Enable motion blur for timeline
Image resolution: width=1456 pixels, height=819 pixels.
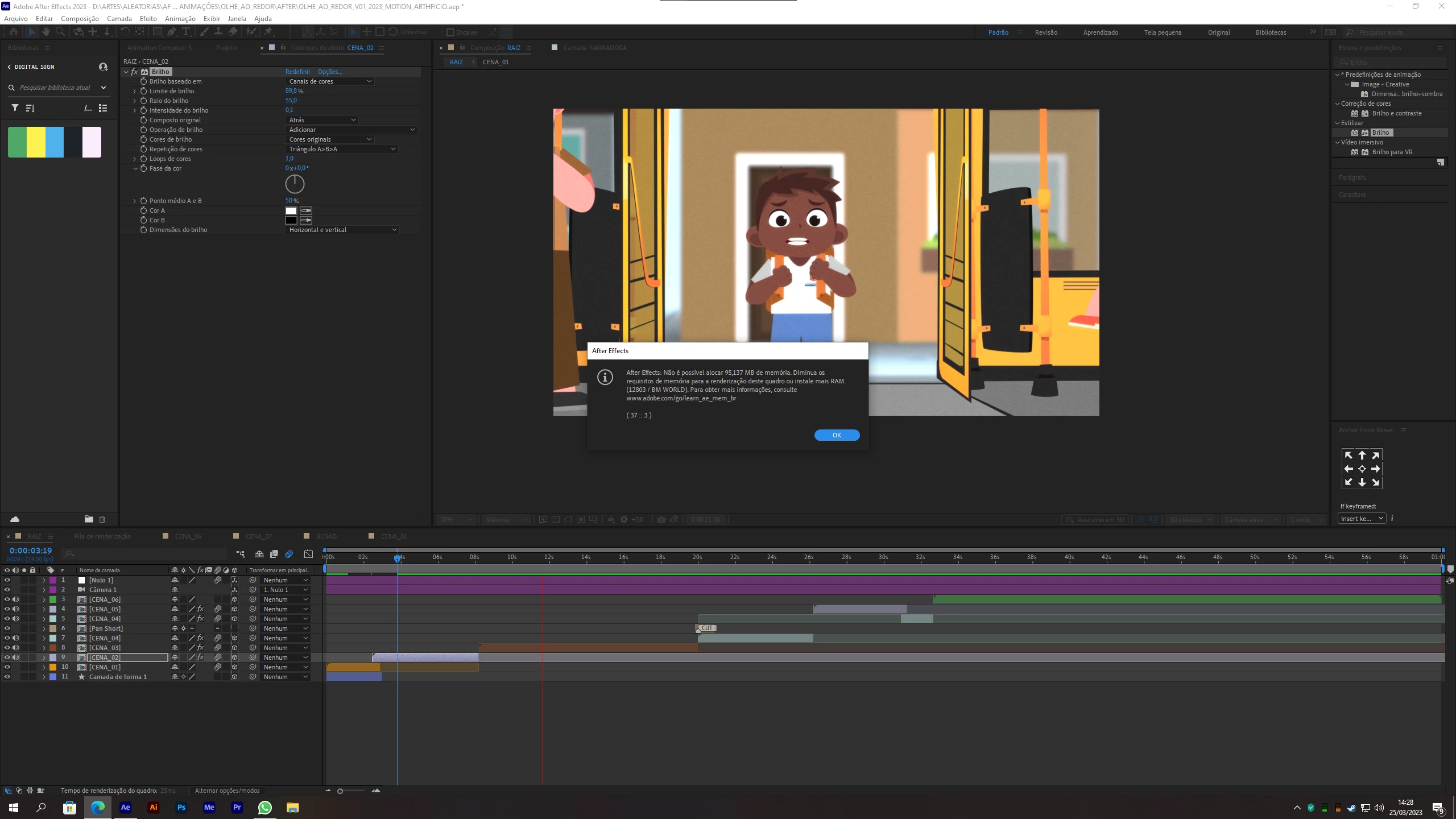[x=289, y=554]
